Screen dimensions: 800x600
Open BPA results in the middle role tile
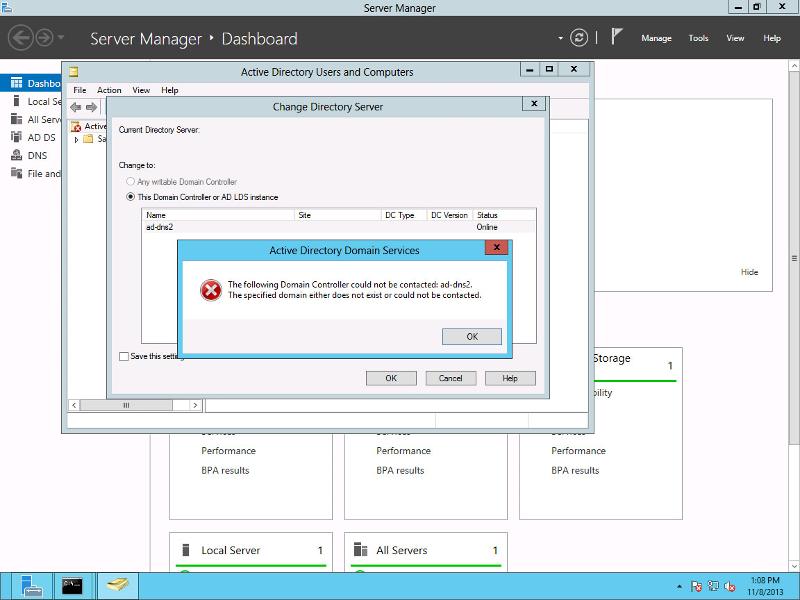[400, 470]
